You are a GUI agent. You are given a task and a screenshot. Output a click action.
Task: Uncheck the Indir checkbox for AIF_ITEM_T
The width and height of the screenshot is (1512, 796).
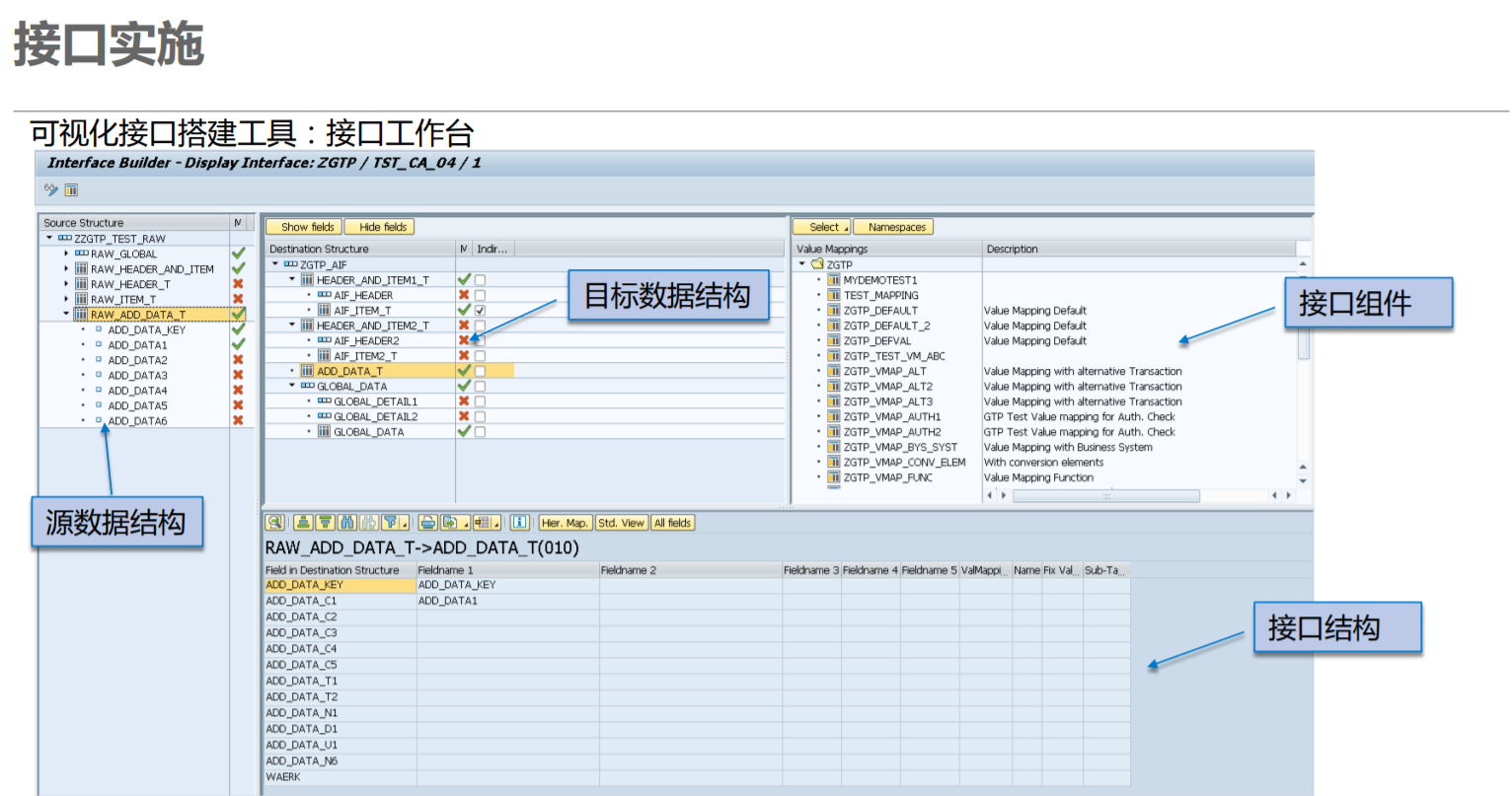[x=479, y=310]
